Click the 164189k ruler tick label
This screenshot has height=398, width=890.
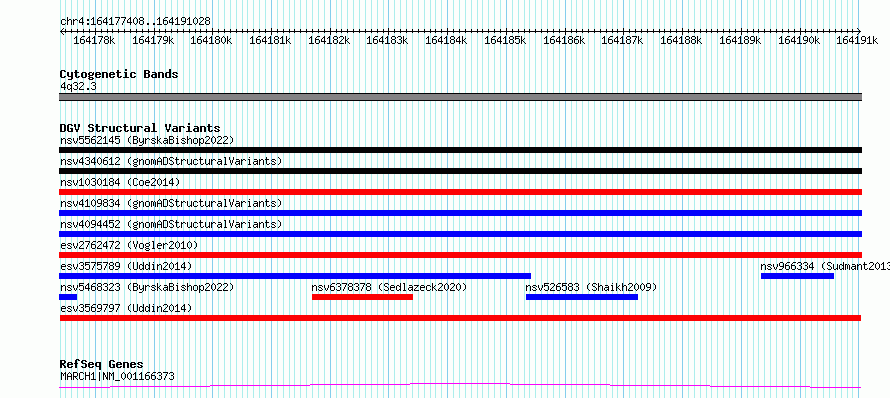point(740,40)
